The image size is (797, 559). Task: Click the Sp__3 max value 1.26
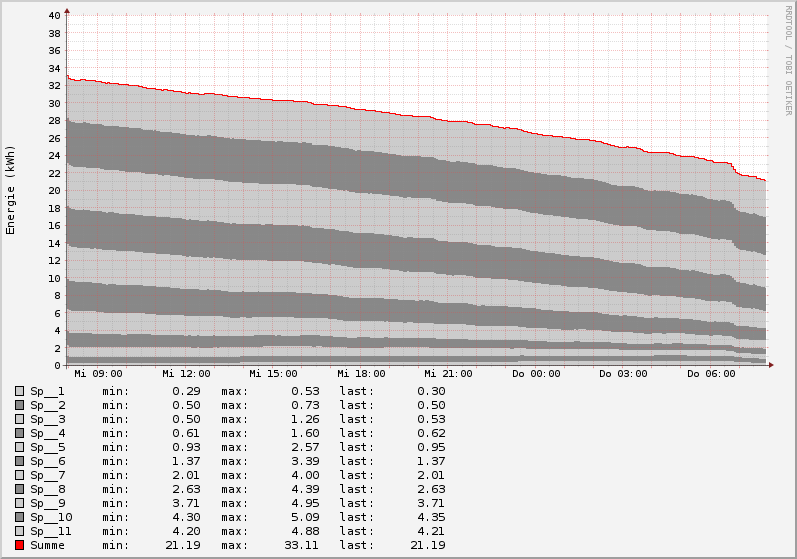(x=307, y=419)
